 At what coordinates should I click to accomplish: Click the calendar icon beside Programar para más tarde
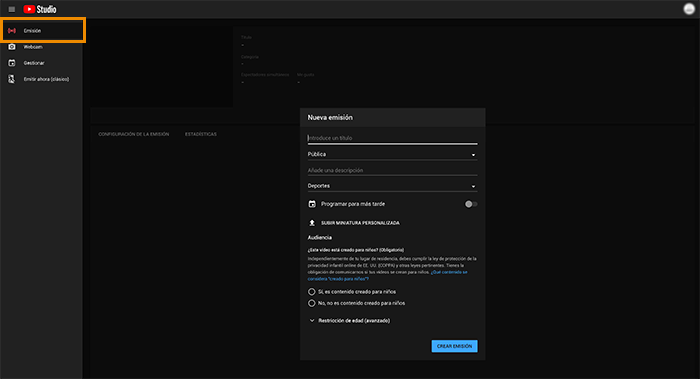pos(312,204)
